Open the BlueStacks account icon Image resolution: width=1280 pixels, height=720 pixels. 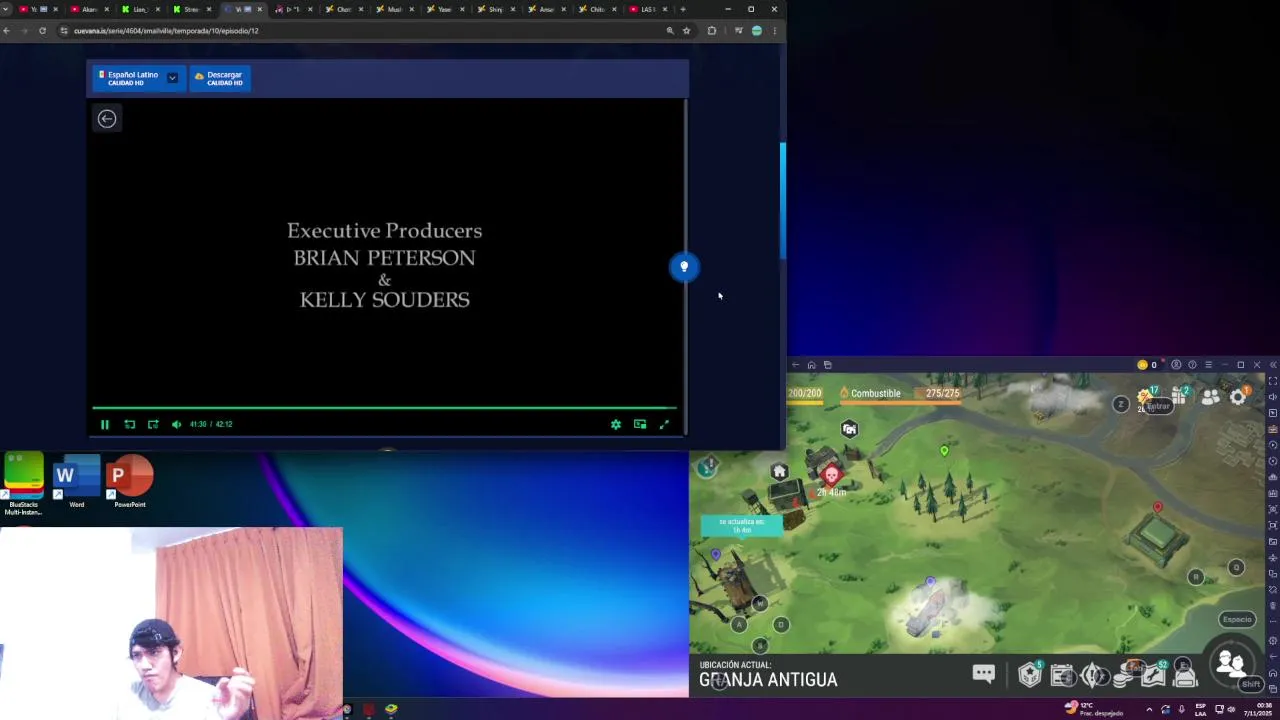pyautogui.click(x=1176, y=365)
